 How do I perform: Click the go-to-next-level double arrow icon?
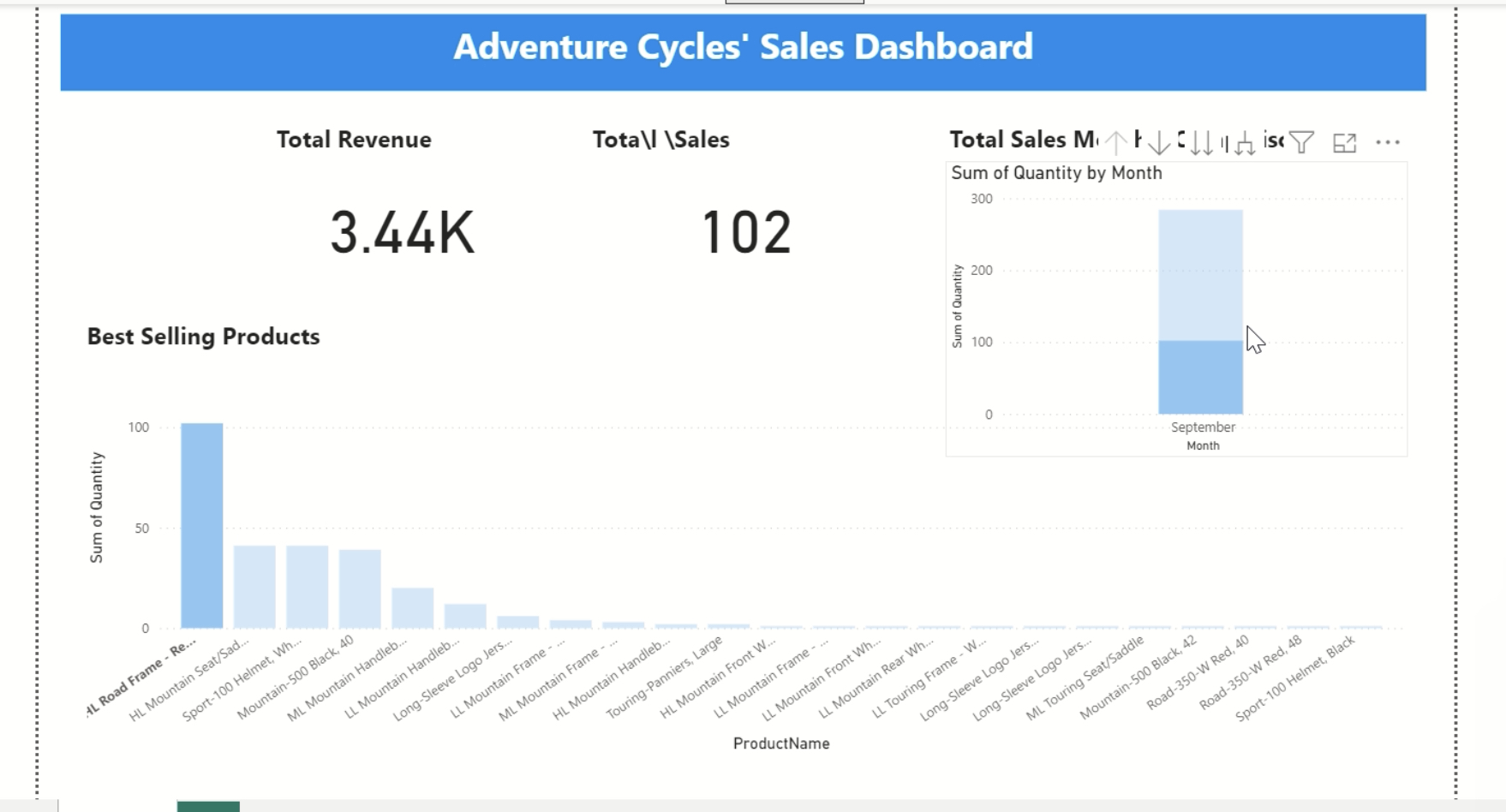(1201, 142)
